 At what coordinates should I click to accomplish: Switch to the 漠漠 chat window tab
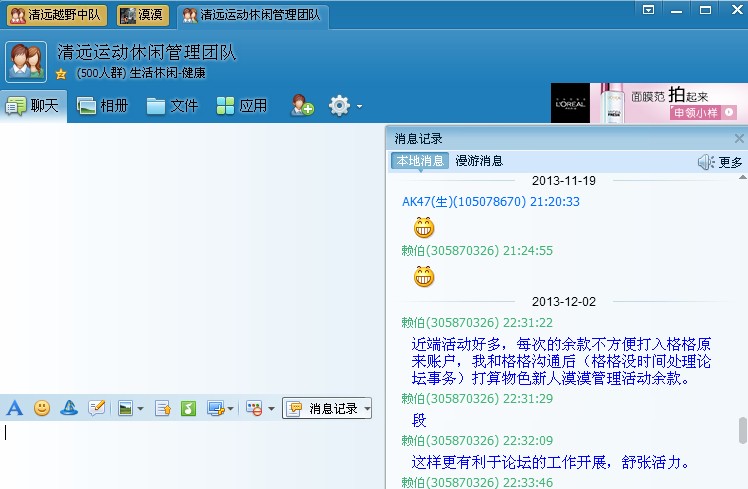143,15
